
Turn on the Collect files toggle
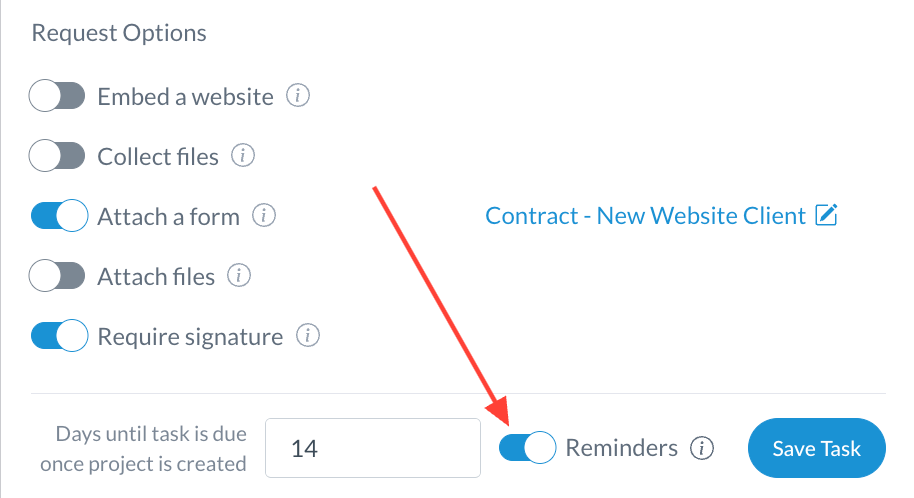click(x=57, y=157)
